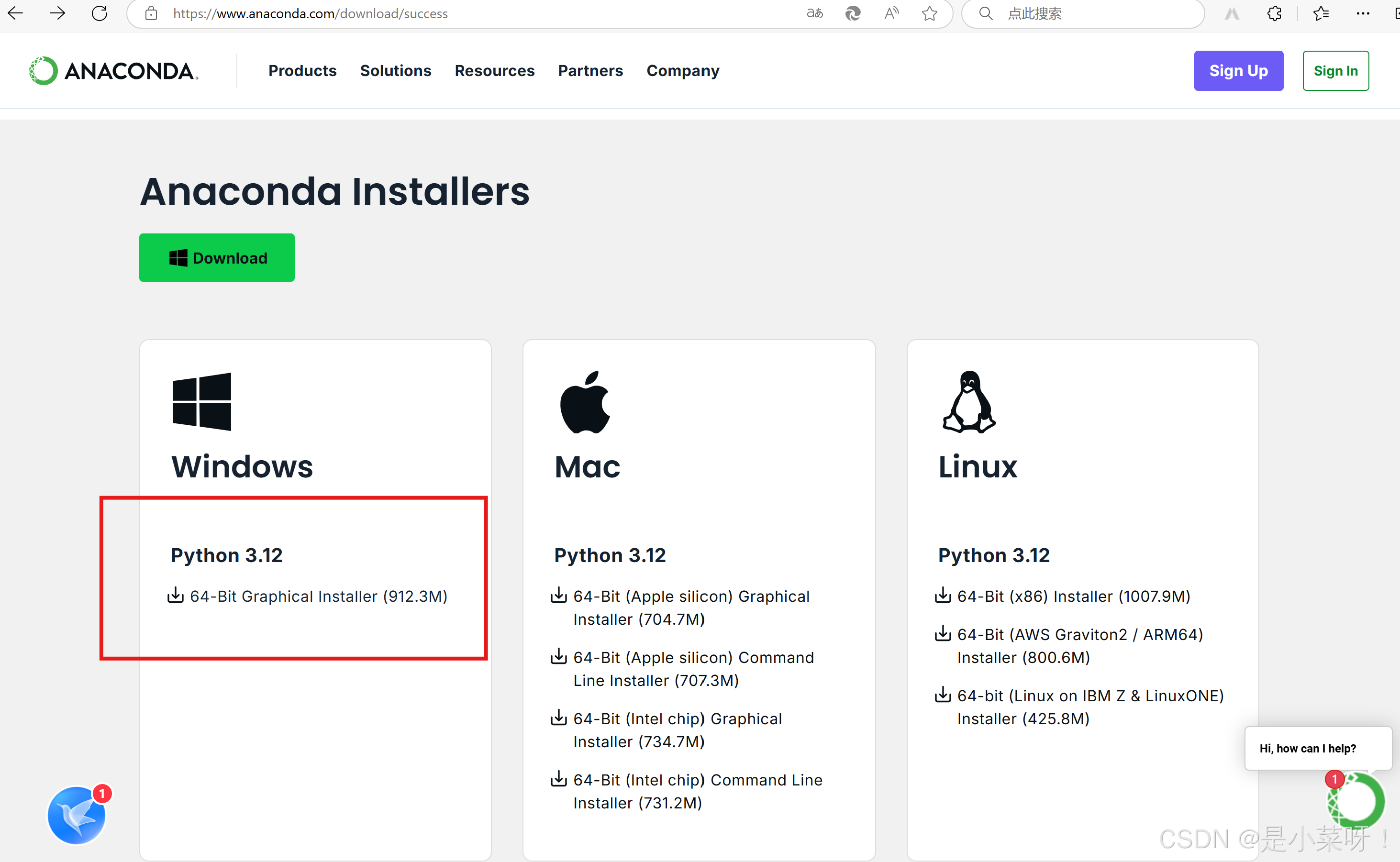Screen dimensions: 1400x862
Task: Click the Linux card title
Action: pos(978,466)
